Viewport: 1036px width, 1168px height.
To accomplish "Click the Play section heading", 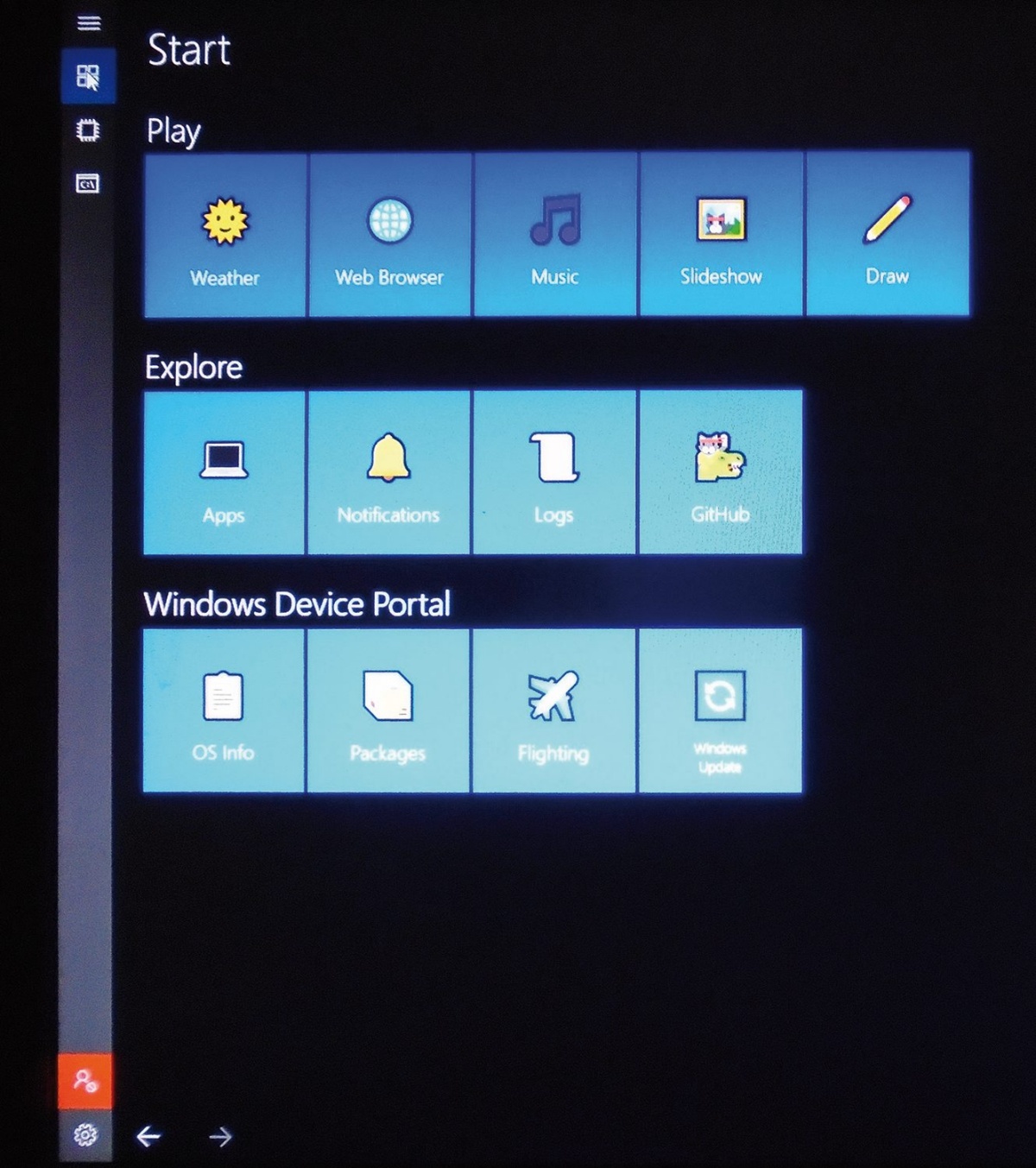I will 174,131.
